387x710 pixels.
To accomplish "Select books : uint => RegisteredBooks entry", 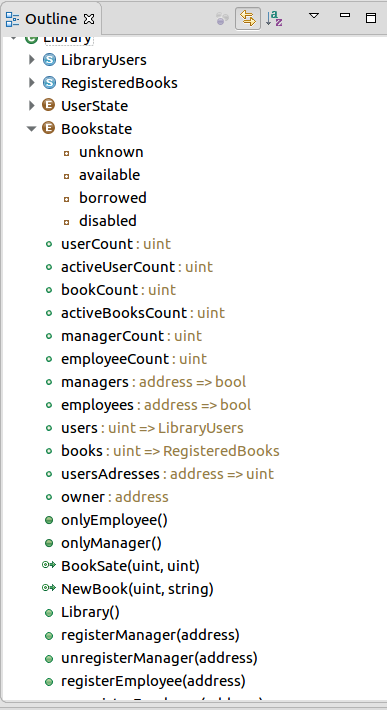I will tap(170, 451).
